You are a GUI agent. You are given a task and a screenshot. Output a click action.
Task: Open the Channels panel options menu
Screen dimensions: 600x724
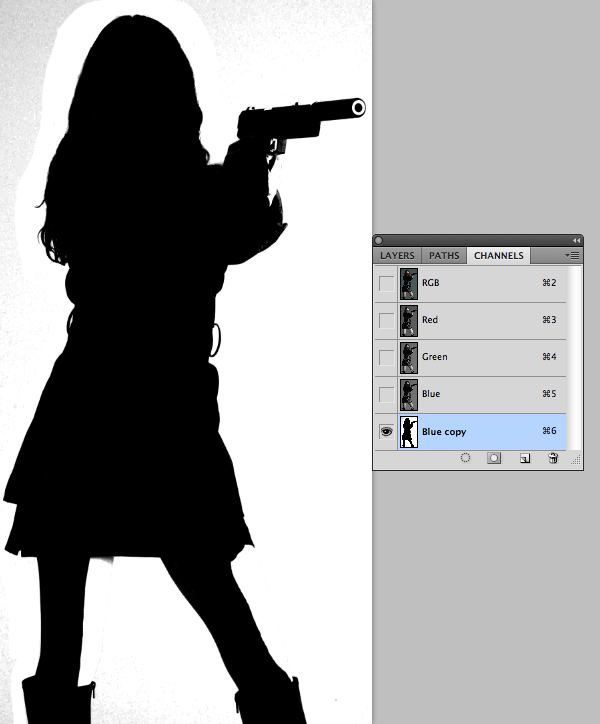pyautogui.click(x=572, y=255)
